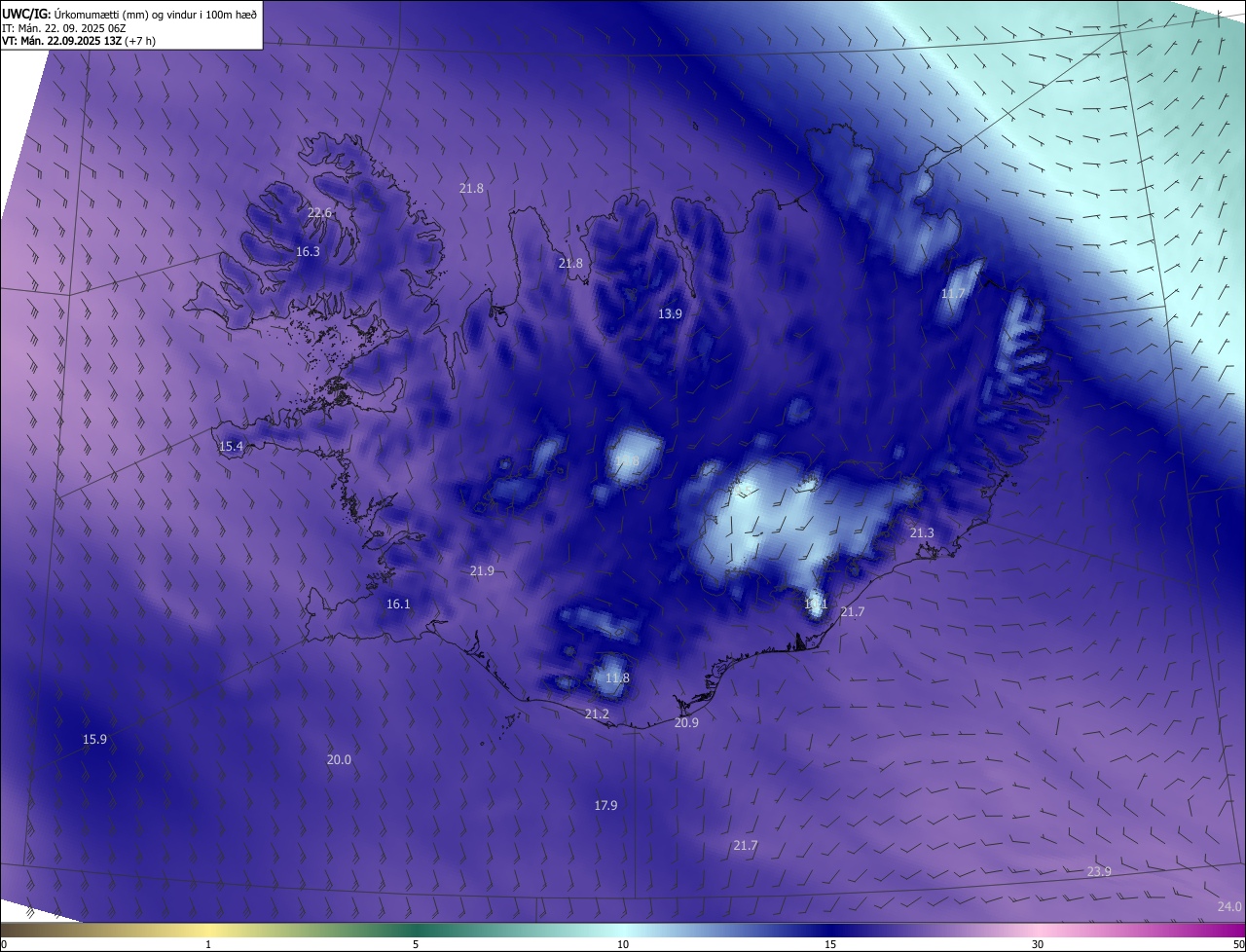Image resolution: width=1246 pixels, height=952 pixels.
Task: Click the 21.2 value label
Action: (597, 714)
